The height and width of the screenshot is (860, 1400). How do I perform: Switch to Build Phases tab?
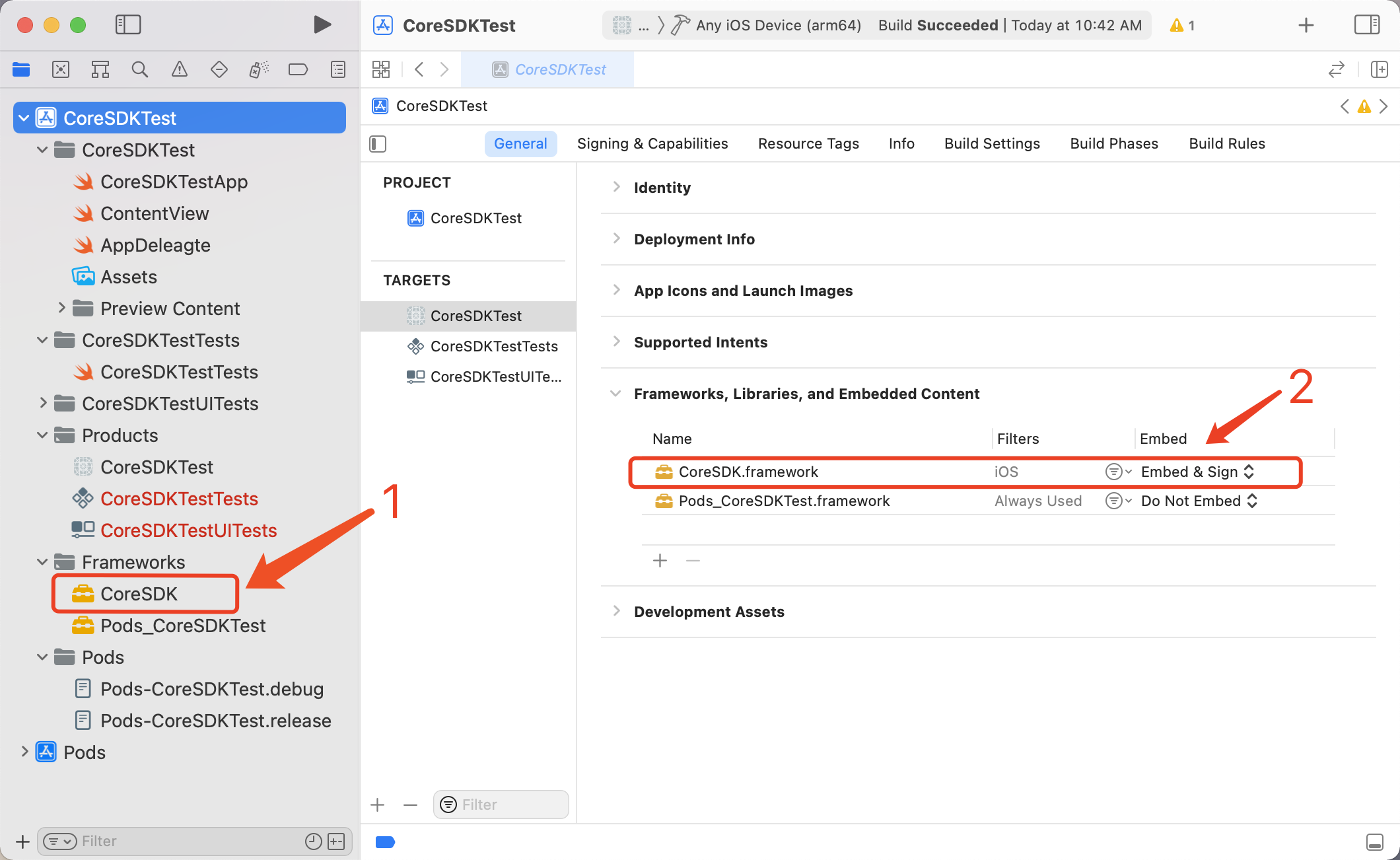coord(1114,144)
